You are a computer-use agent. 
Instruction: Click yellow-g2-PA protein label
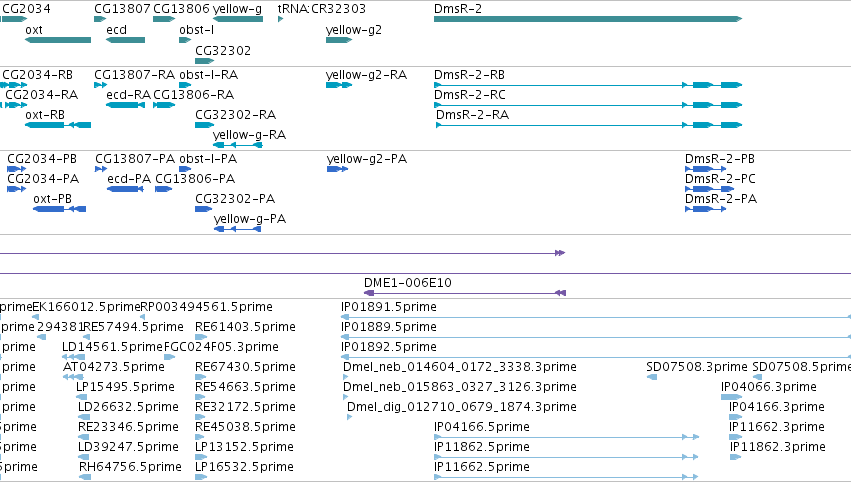[367, 158]
